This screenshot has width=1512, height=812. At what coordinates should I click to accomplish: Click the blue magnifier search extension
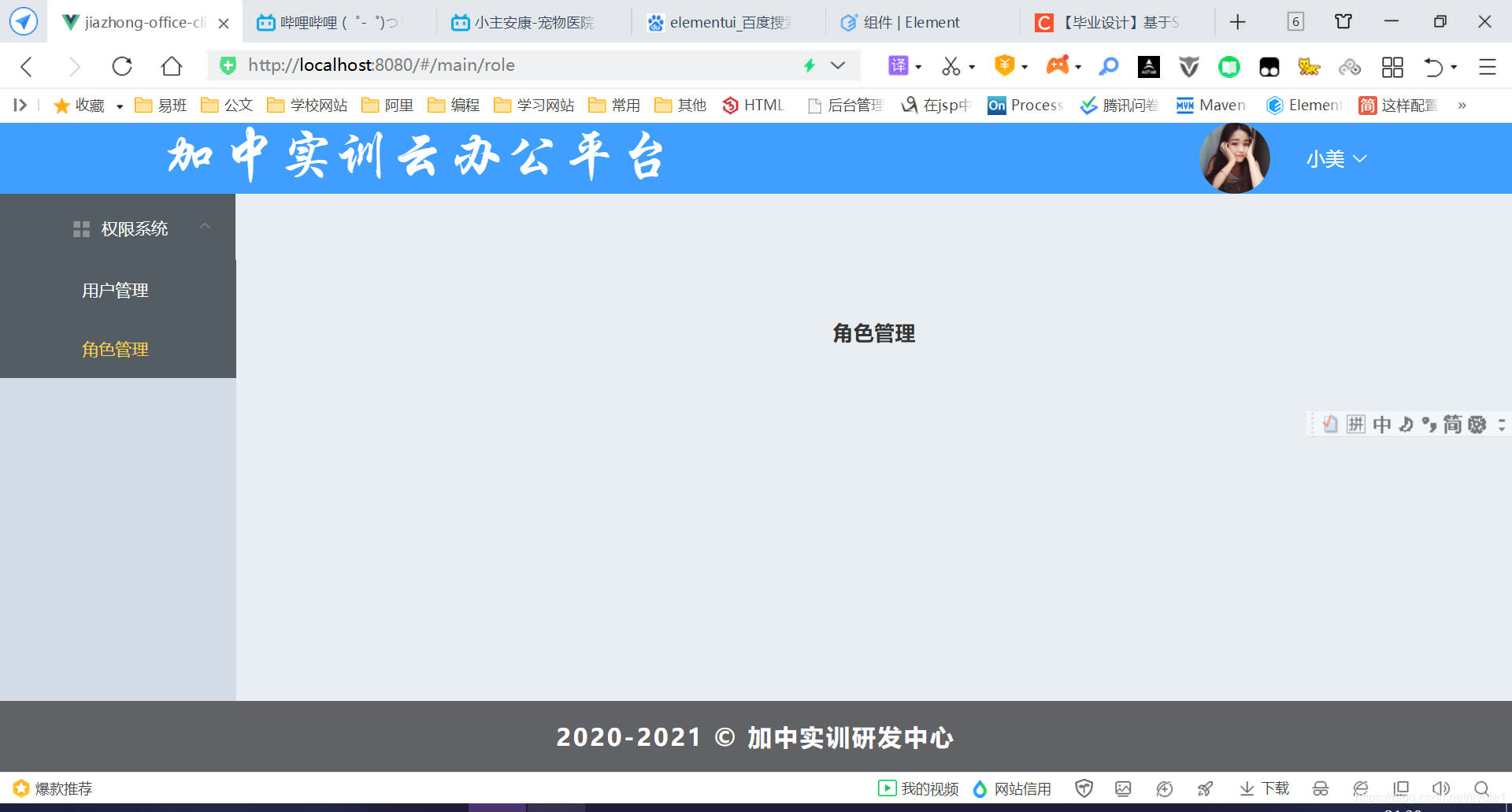click(x=1109, y=66)
